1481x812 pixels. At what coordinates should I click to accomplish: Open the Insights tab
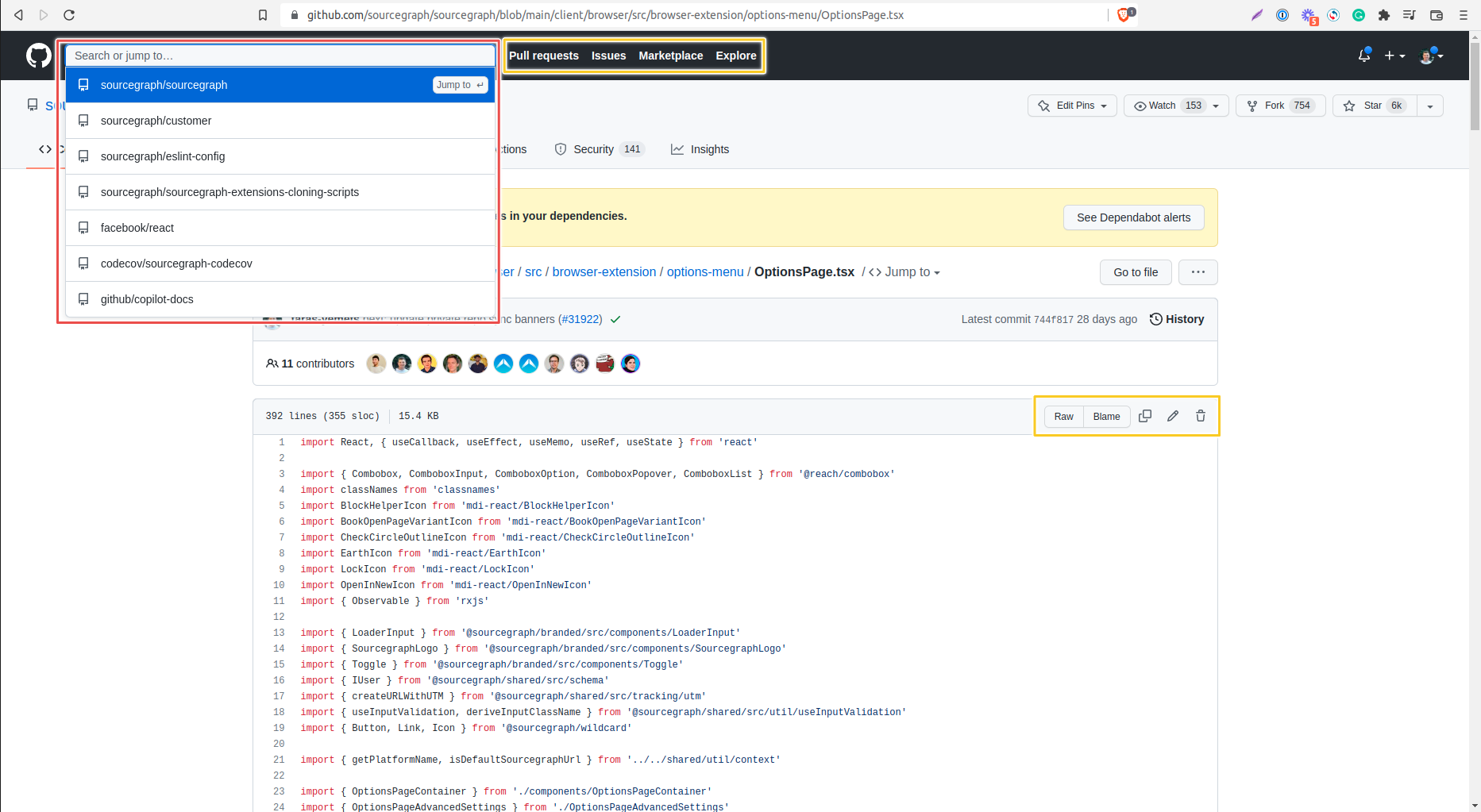pyautogui.click(x=700, y=149)
